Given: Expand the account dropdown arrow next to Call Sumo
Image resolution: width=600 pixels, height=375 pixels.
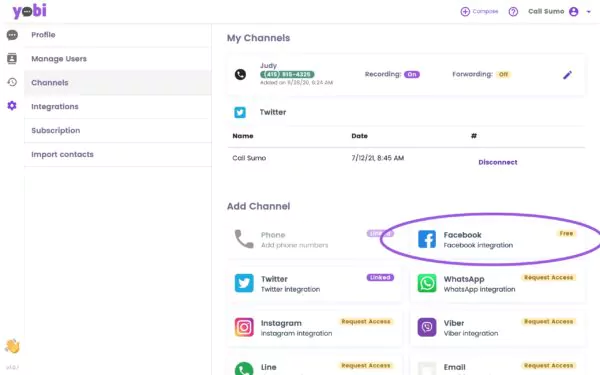Looking at the screenshot, I should pyautogui.click(x=589, y=12).
